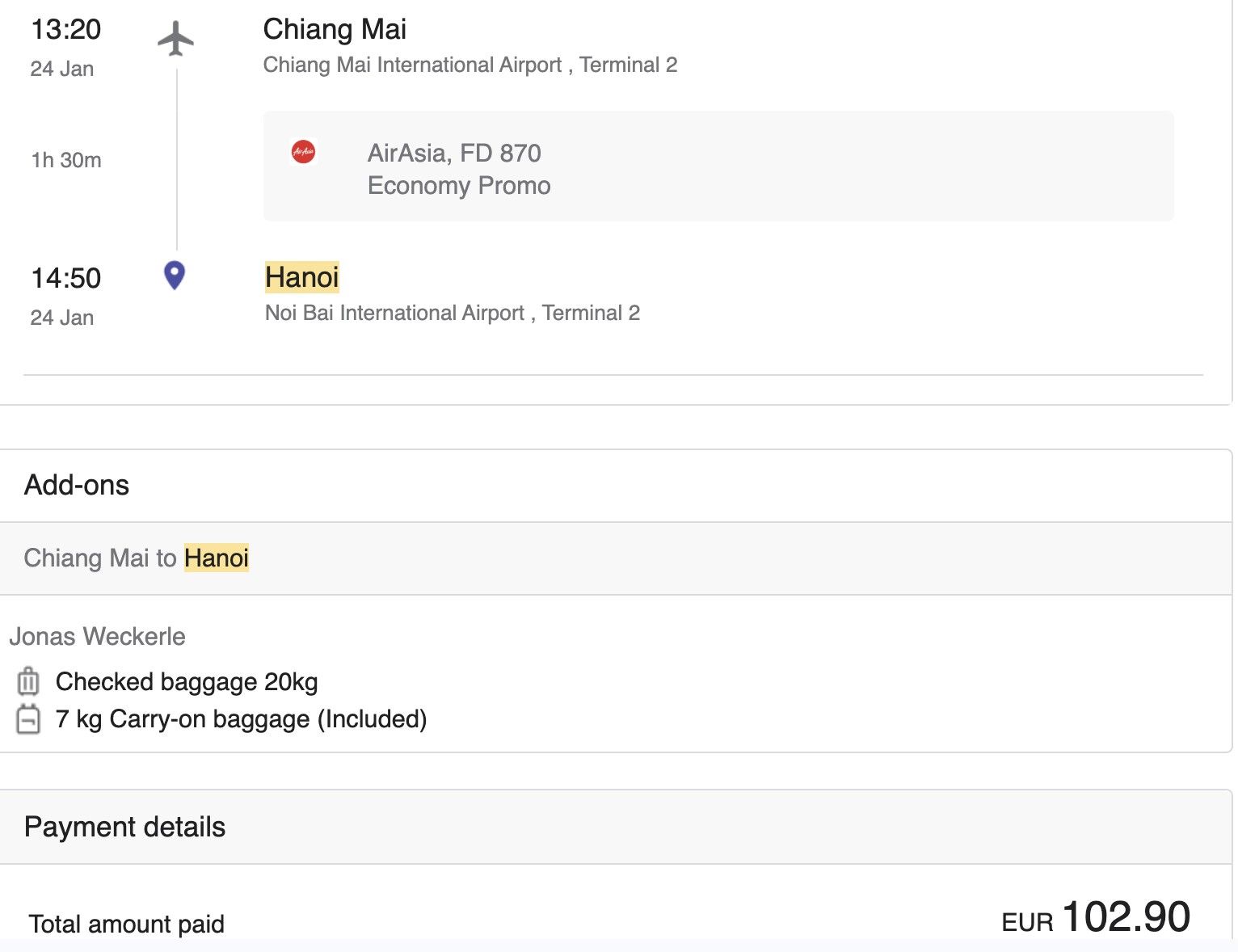This screenshot has height=952, width=1238.
Task: Click the checked baggage suitcase icon
Action: [x=28, y=681]
